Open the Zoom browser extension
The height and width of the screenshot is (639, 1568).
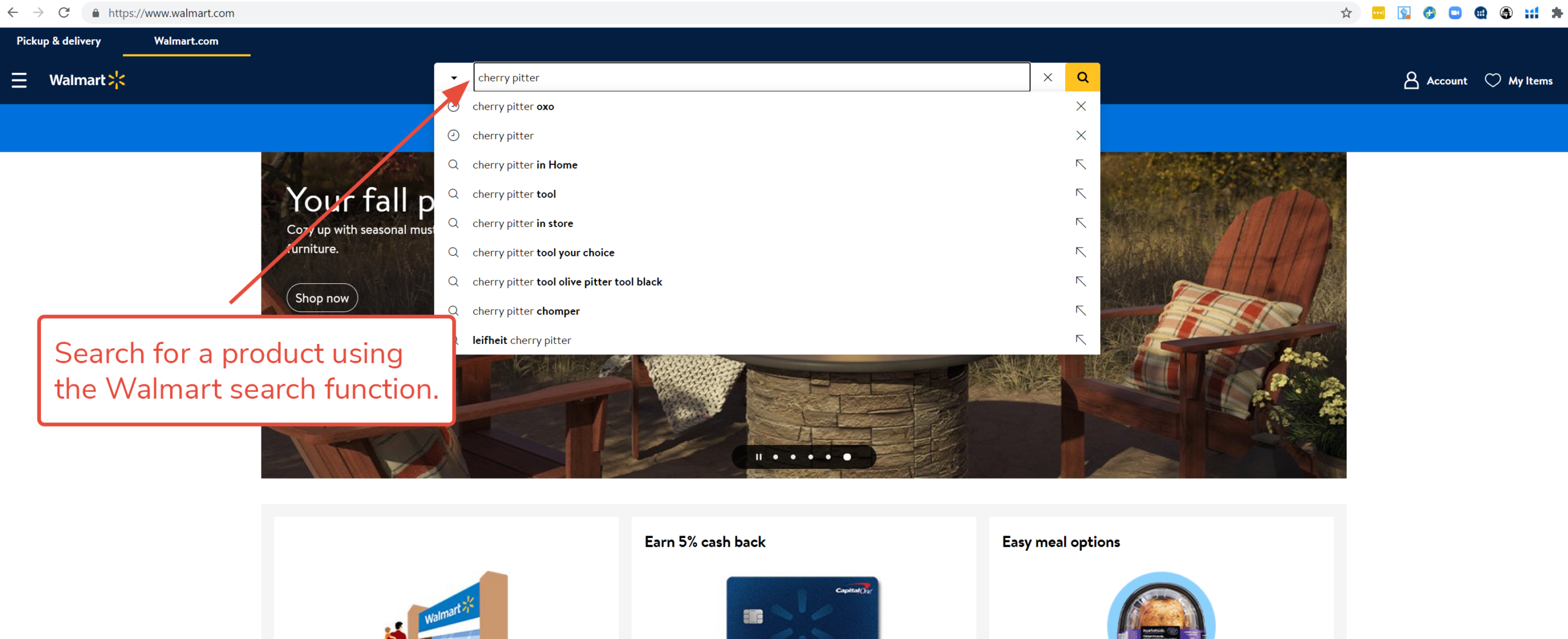click(1455, 12)
